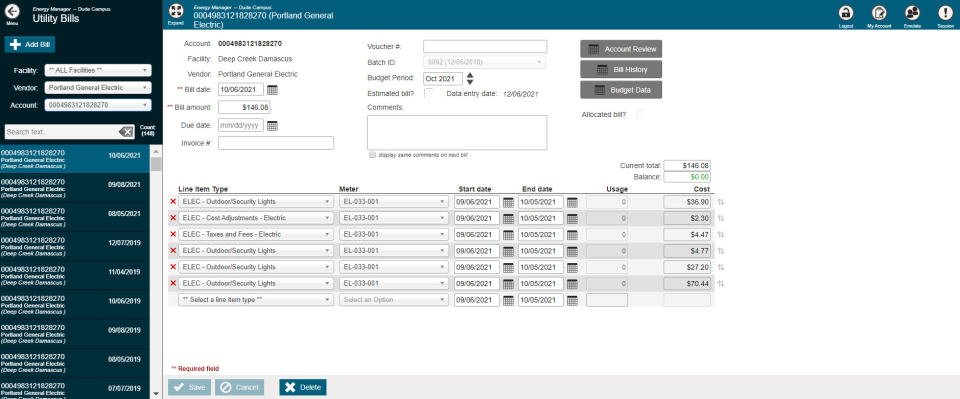The image size is (960, 399).
Task: Open the 'Select an Option' meter dropdown
Action: point(394,300)
